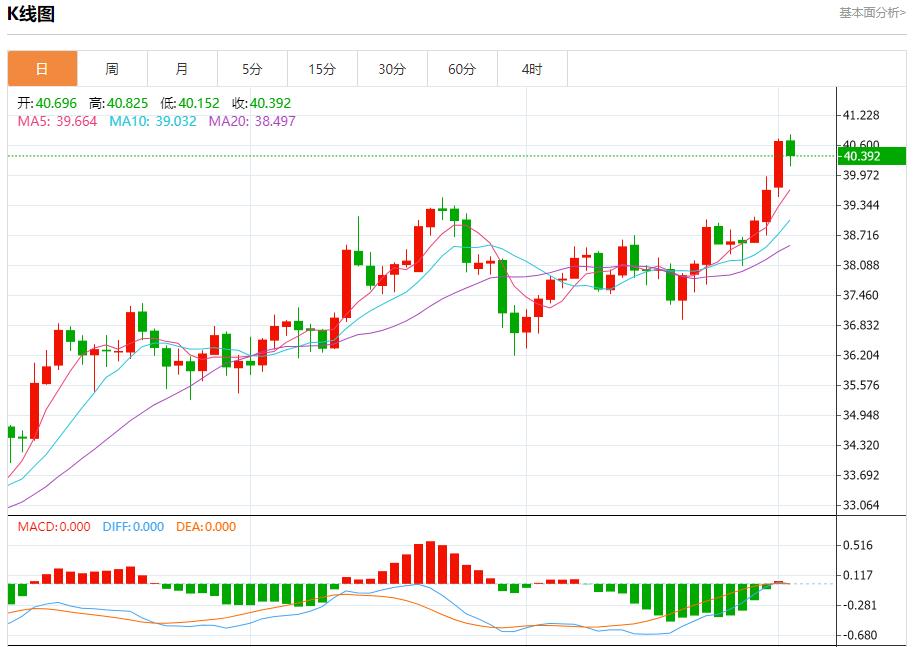Switch to the 周 (weekly) timeframe tab
This screenshot has height=647, width=916.
point(112,68)
